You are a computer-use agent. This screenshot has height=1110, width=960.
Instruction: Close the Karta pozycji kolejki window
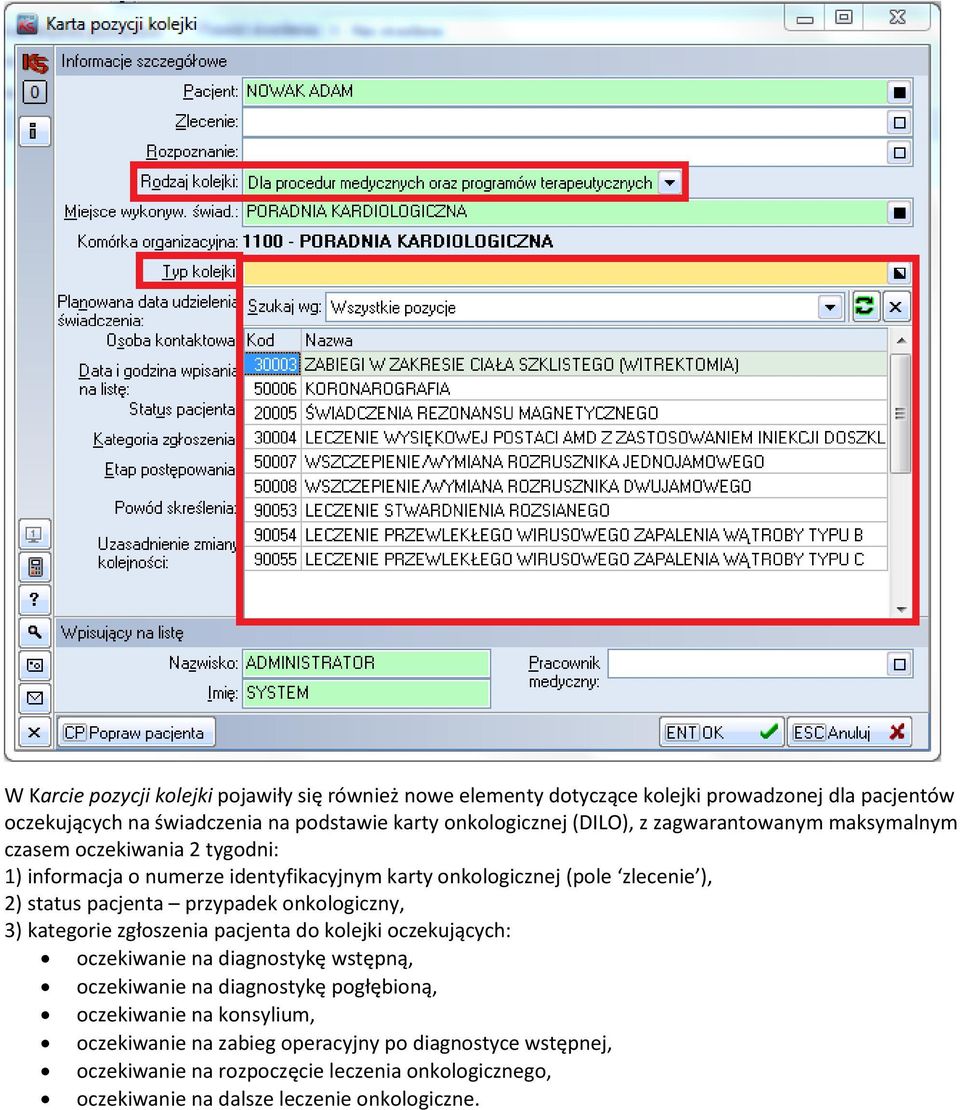coord(897,18)
